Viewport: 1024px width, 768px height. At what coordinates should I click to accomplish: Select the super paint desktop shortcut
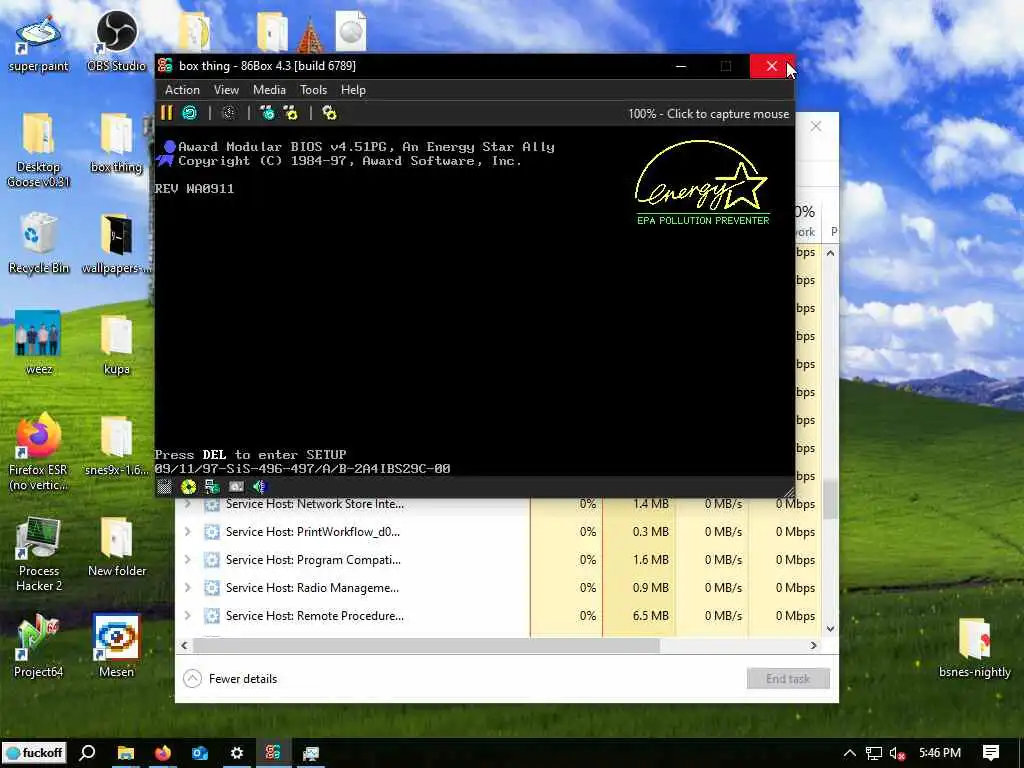39,42
